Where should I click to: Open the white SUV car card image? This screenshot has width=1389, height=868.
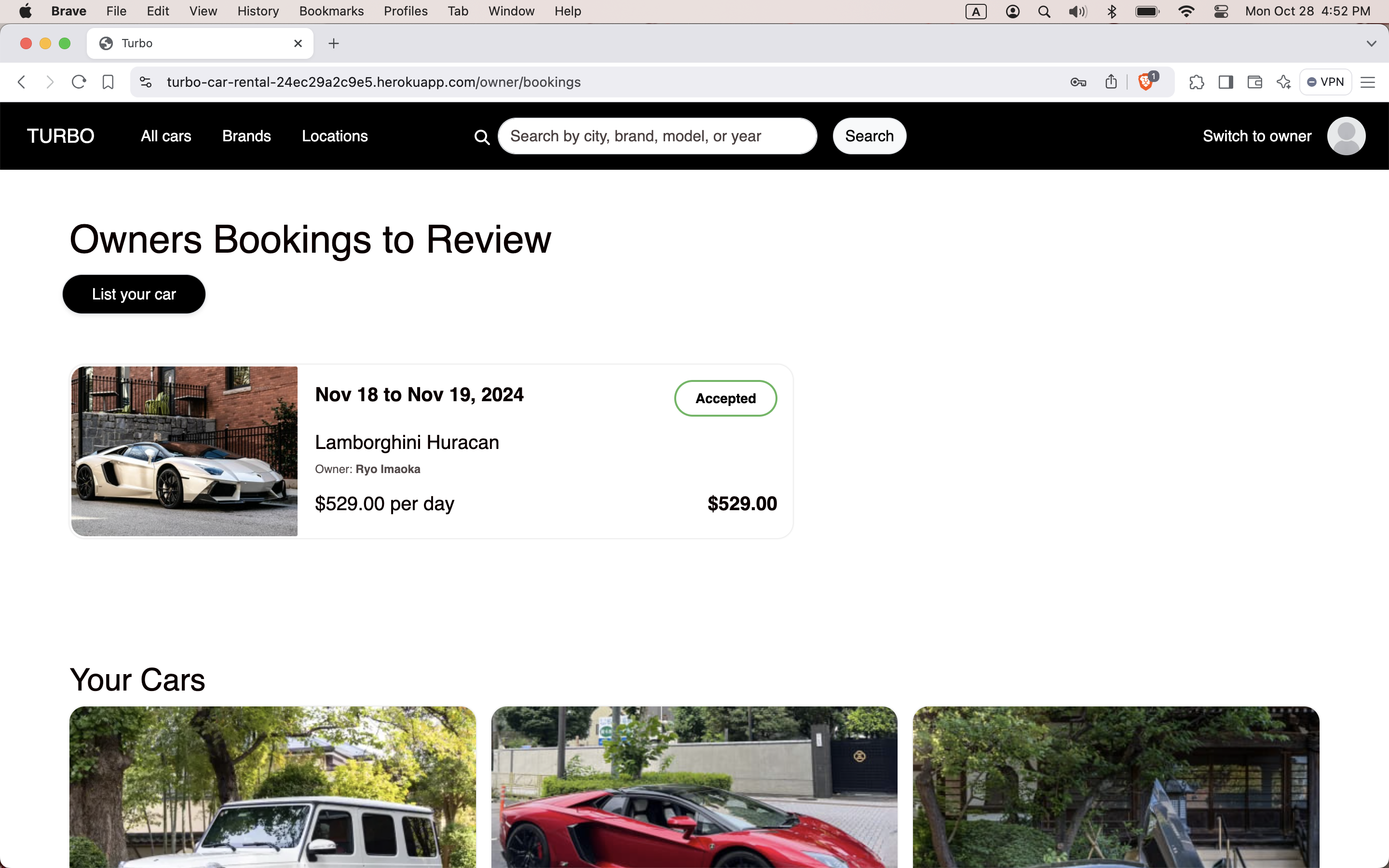pos(272,787)
